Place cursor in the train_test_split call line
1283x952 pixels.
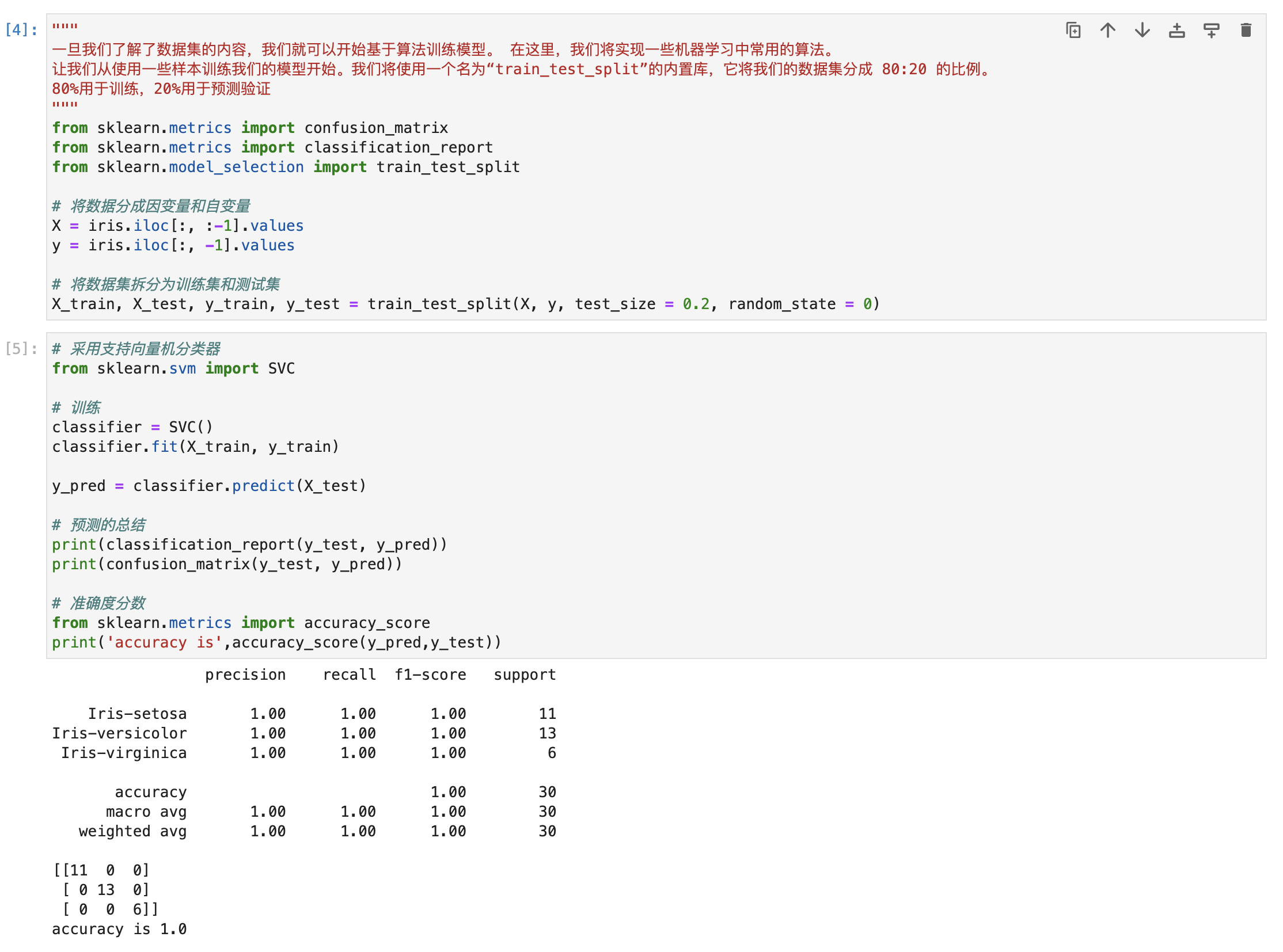[465, 304]
